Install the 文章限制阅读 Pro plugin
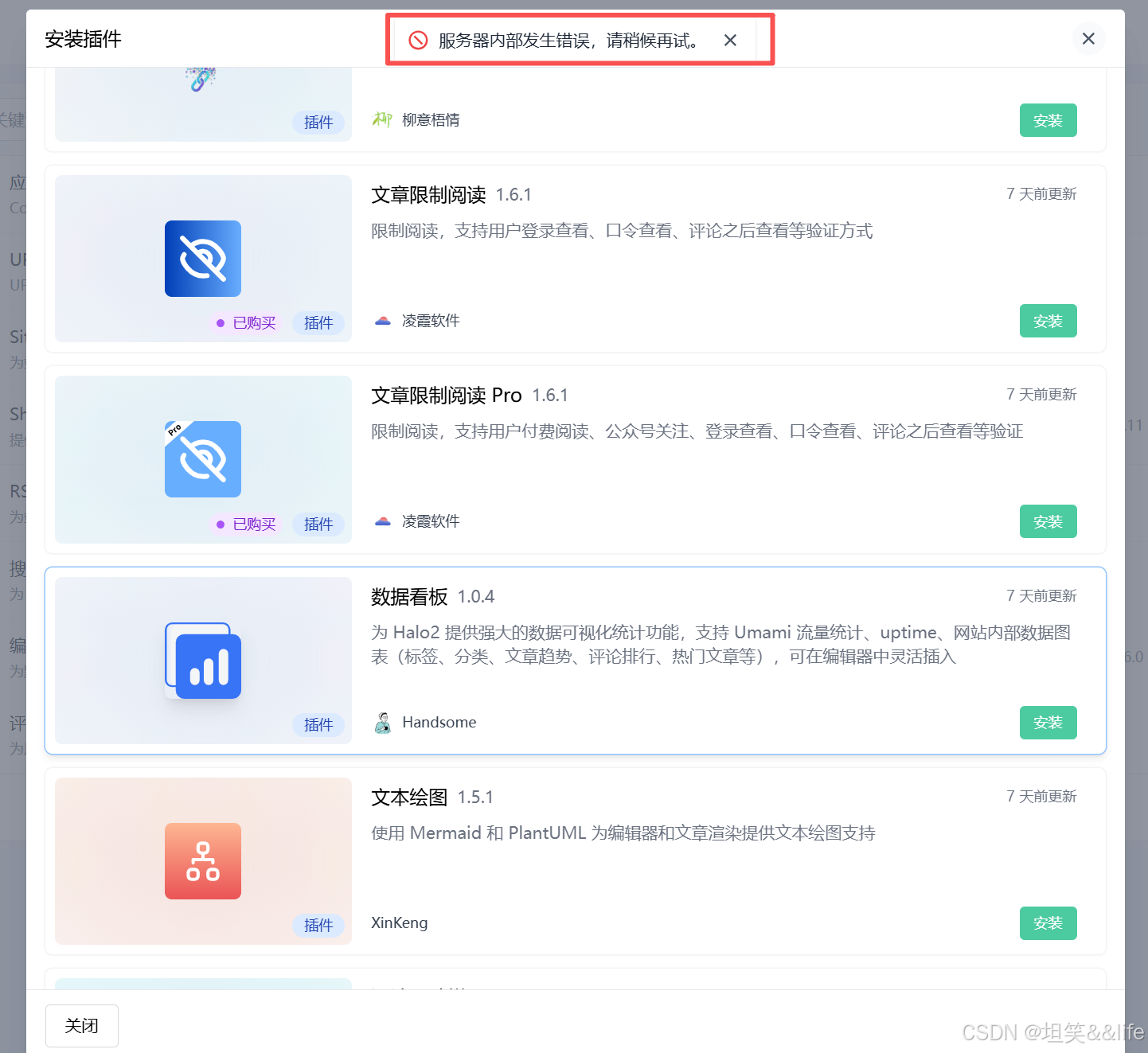Viewport: 1148px width, 1053px height. (x=1048, y=521)
